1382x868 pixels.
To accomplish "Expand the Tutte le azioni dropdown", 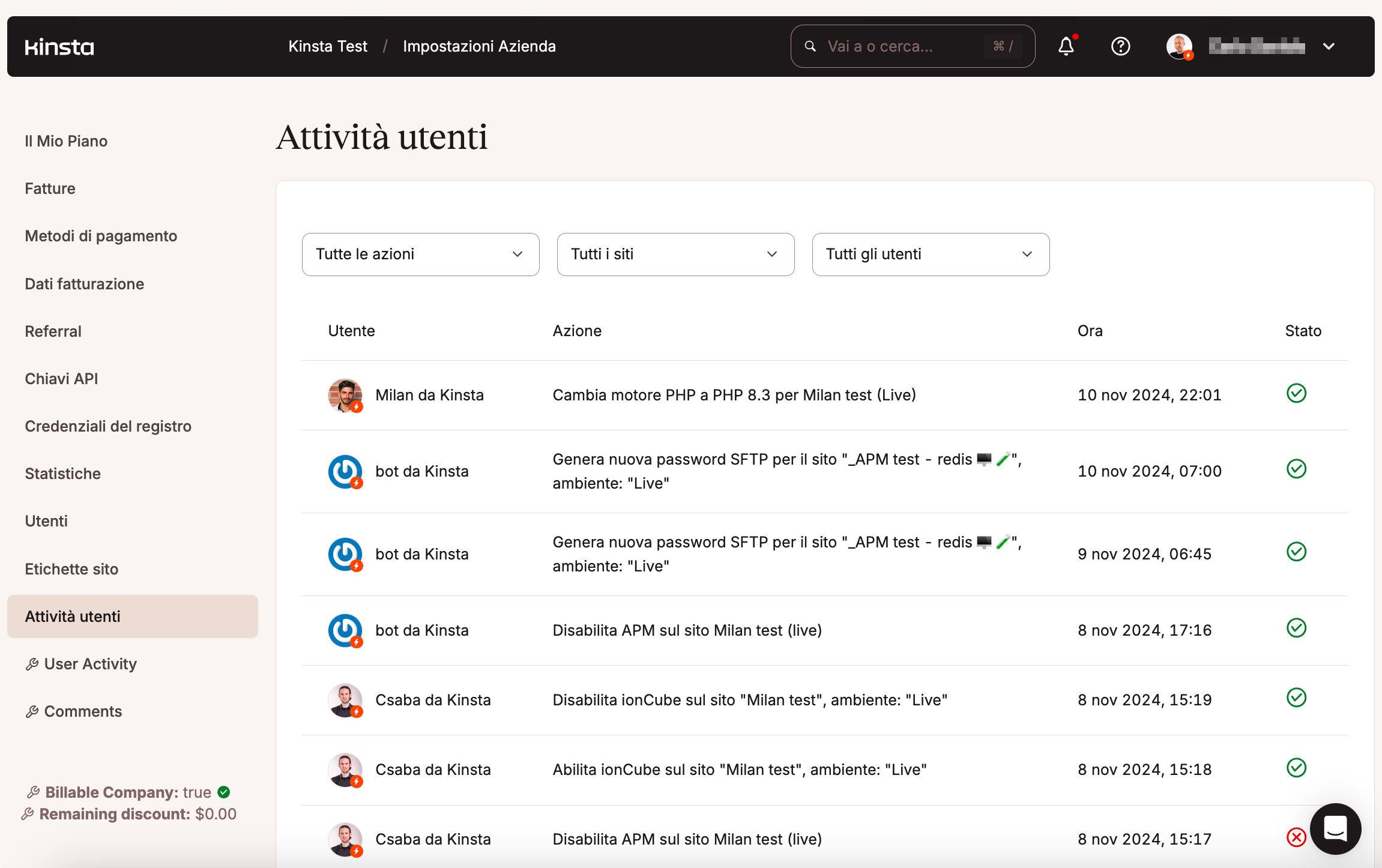I will coord(420,255).
